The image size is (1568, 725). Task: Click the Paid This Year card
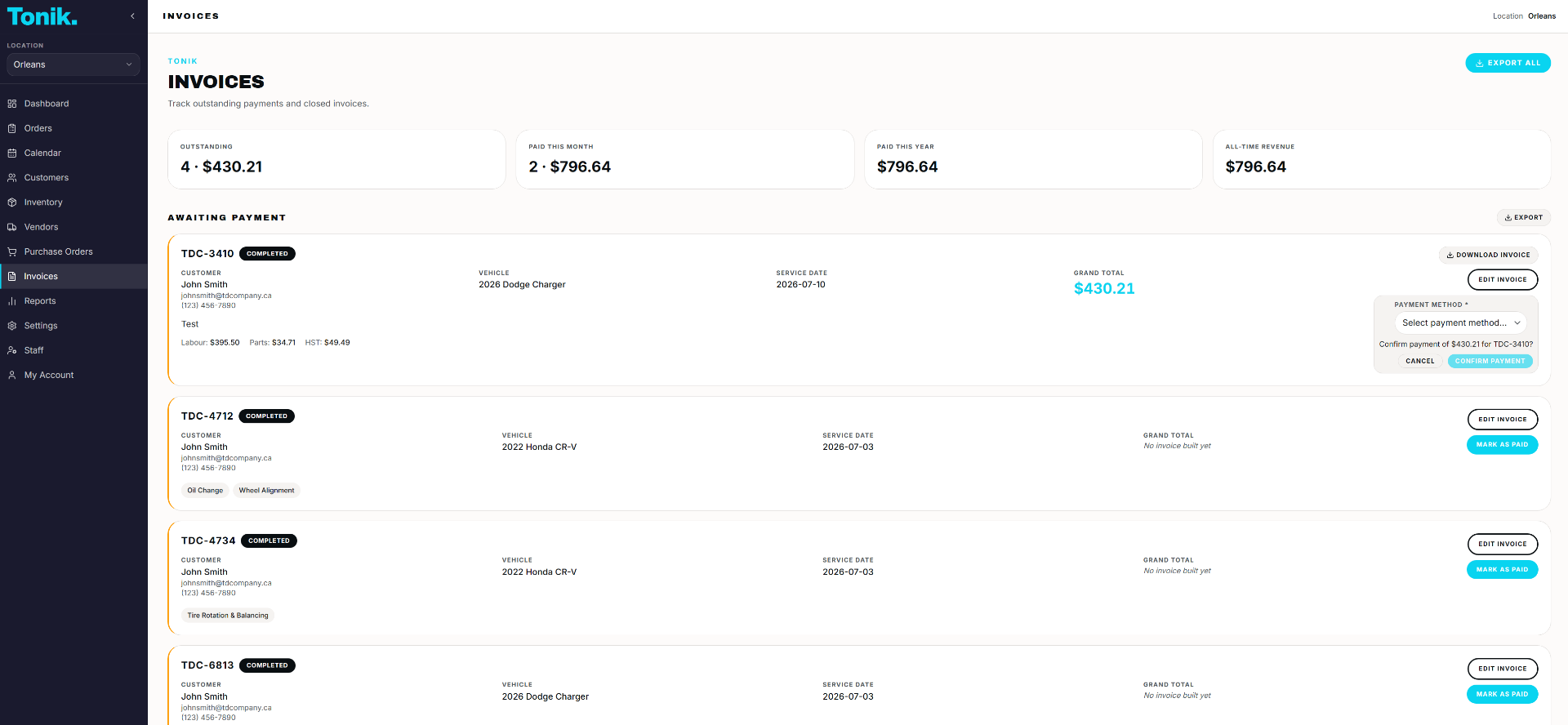[1033, 159]
